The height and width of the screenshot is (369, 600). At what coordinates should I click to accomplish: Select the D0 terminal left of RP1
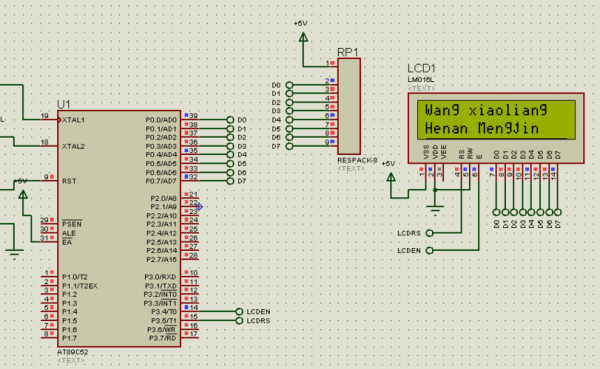[x=289, y=85]
